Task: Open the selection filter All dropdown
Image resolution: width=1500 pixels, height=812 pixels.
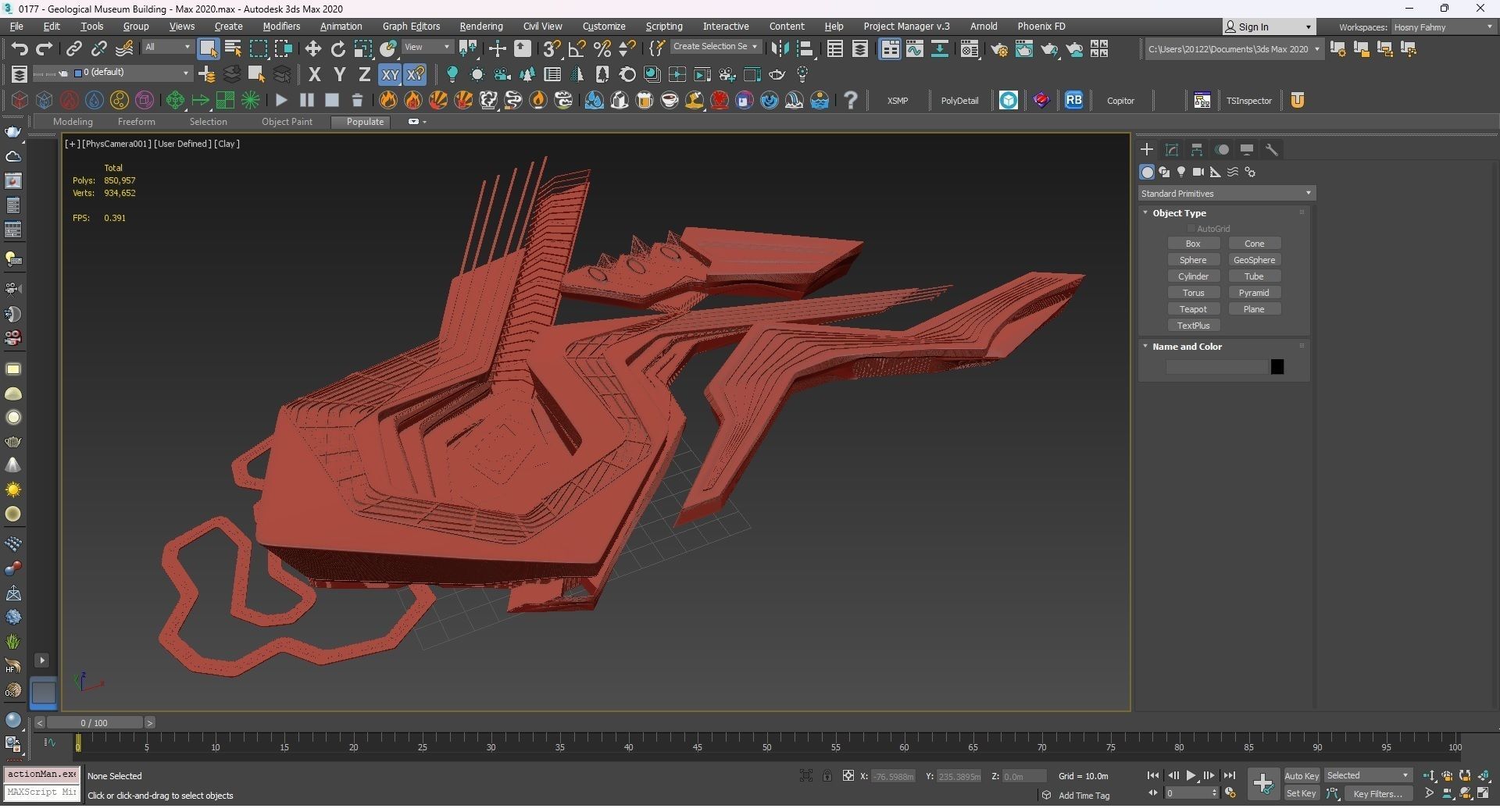Action: (167, 47)
